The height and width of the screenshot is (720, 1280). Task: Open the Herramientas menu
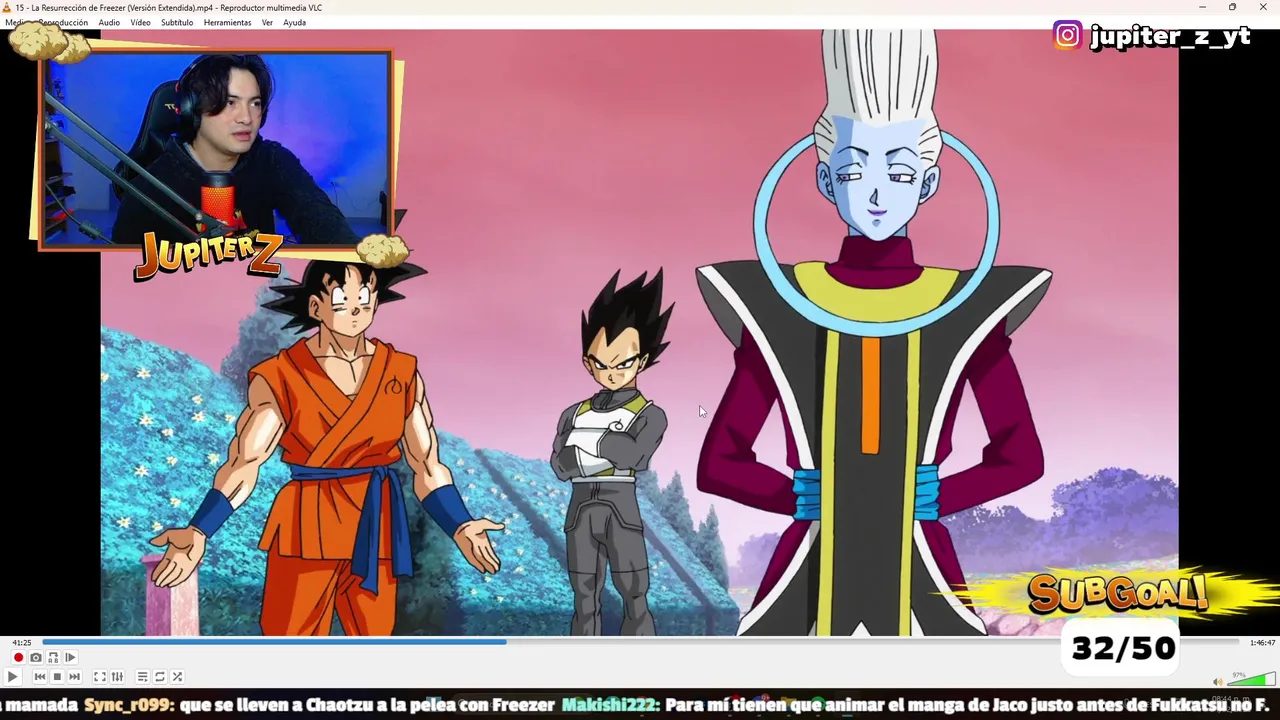[x=227, y=22]
